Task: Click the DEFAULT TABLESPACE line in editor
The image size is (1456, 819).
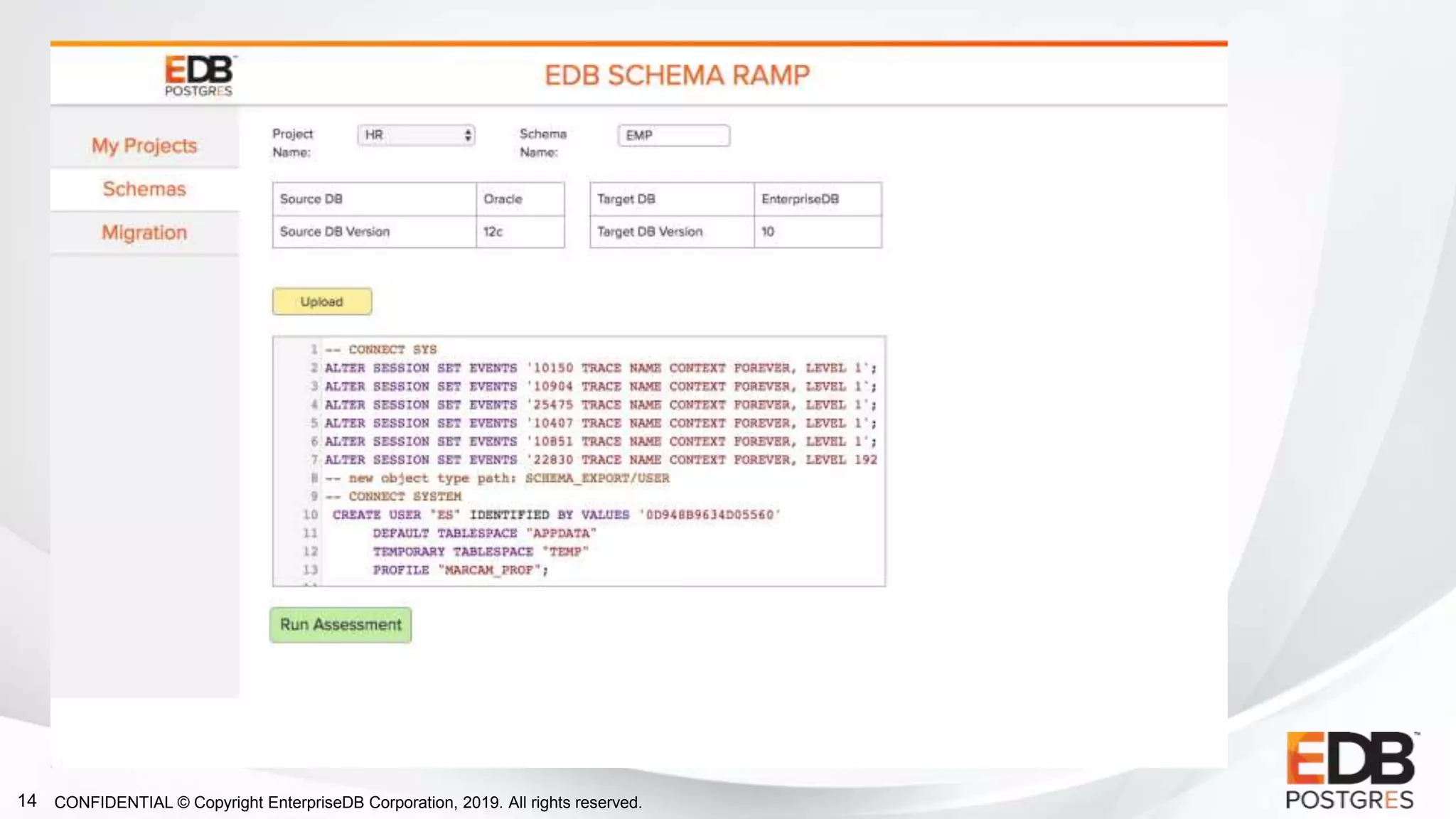Action: click(x=483, y=533)
